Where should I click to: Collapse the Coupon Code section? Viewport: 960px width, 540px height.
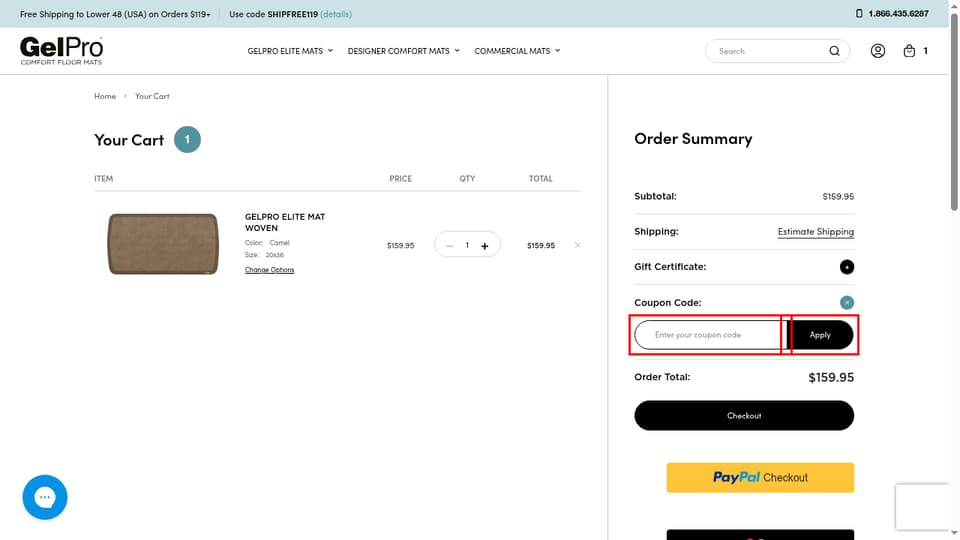tap(847, 302)
